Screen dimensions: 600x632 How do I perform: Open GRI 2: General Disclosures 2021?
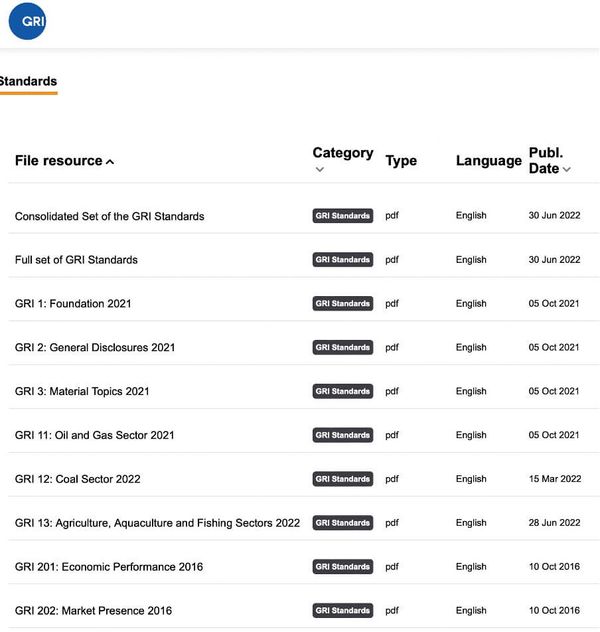(x=95, y=348)
